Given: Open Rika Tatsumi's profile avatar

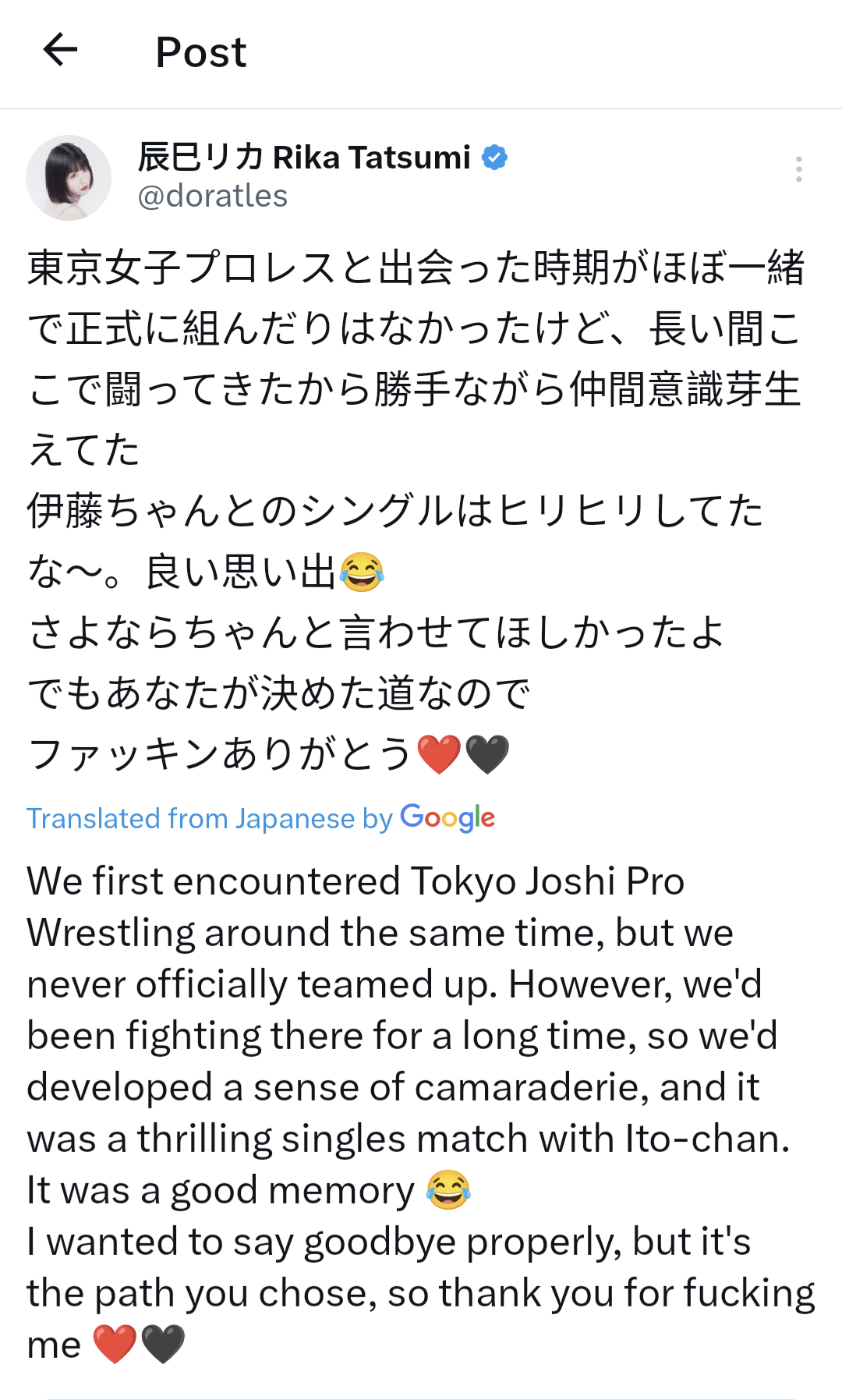Looking at the screenshot, I should click(x=69, y=178).
